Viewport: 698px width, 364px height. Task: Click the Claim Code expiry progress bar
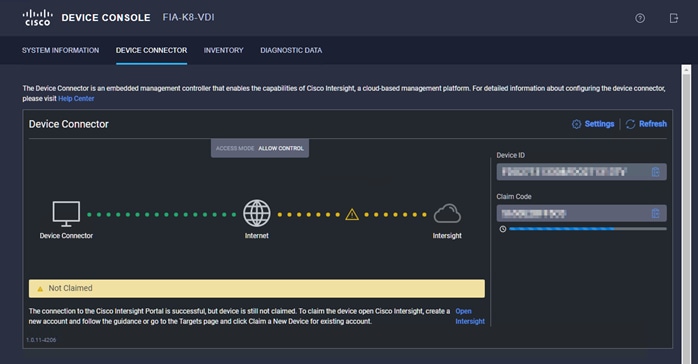pos(588,229)
